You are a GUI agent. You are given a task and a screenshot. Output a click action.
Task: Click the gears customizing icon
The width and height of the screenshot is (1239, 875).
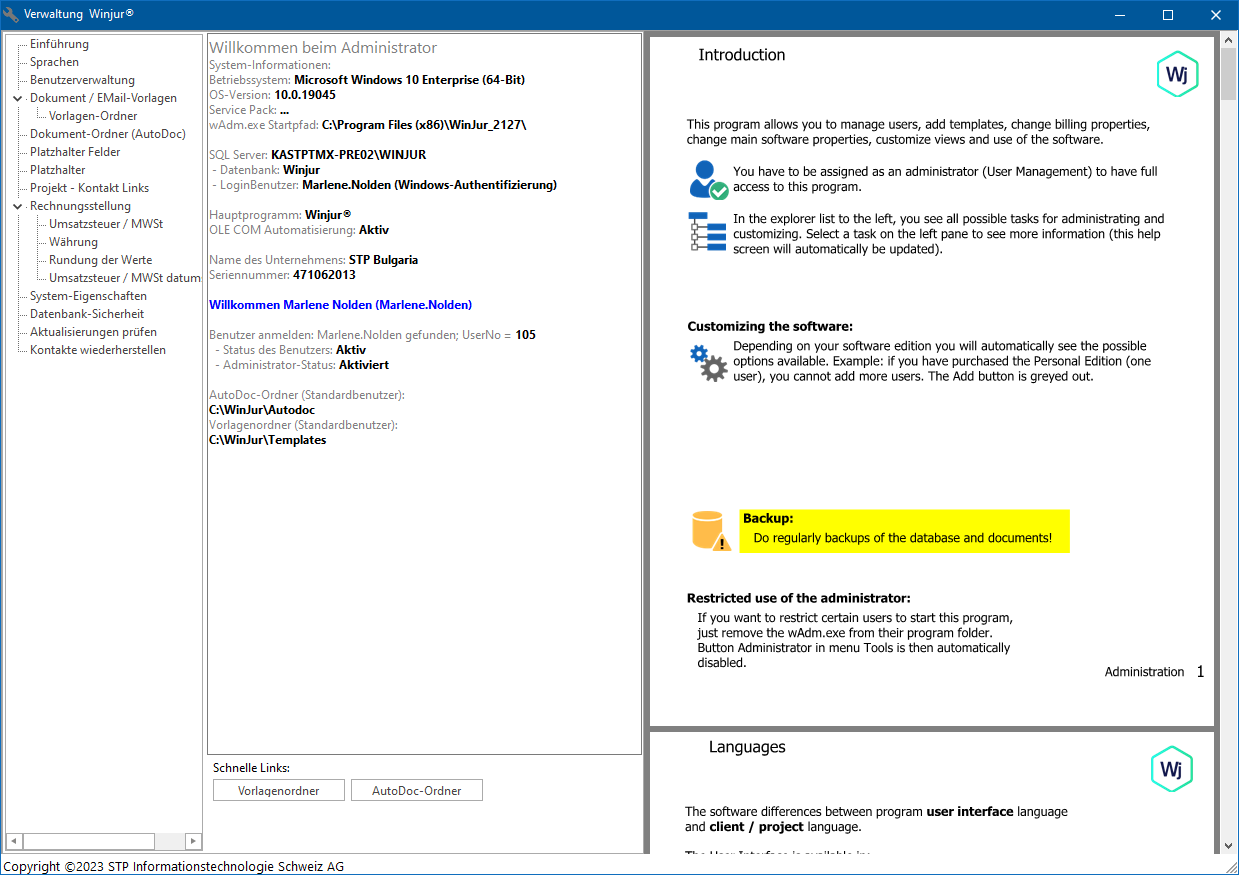pos(708,363)
